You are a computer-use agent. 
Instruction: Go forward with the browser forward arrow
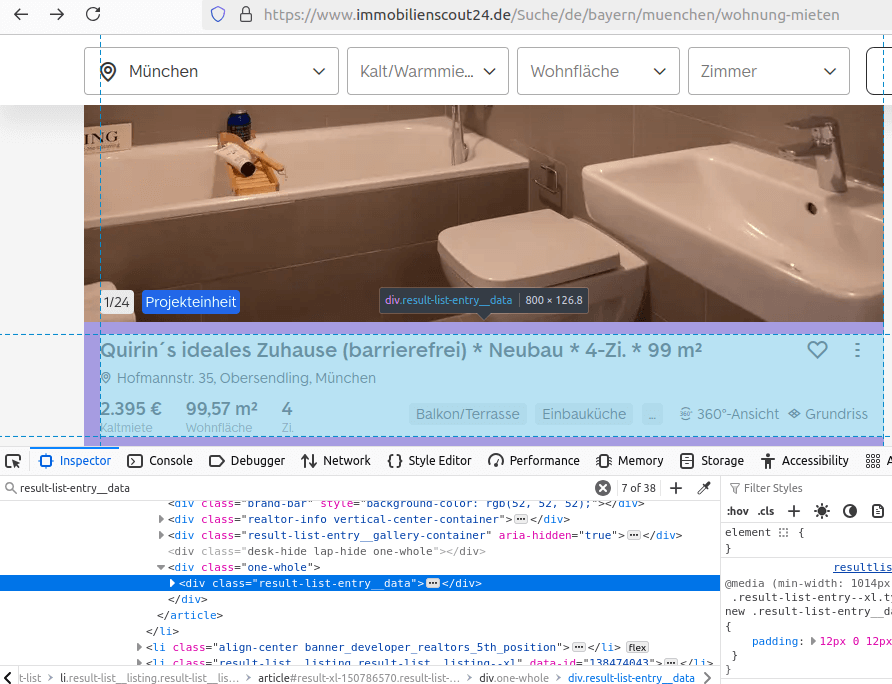(x=57, y=14)
